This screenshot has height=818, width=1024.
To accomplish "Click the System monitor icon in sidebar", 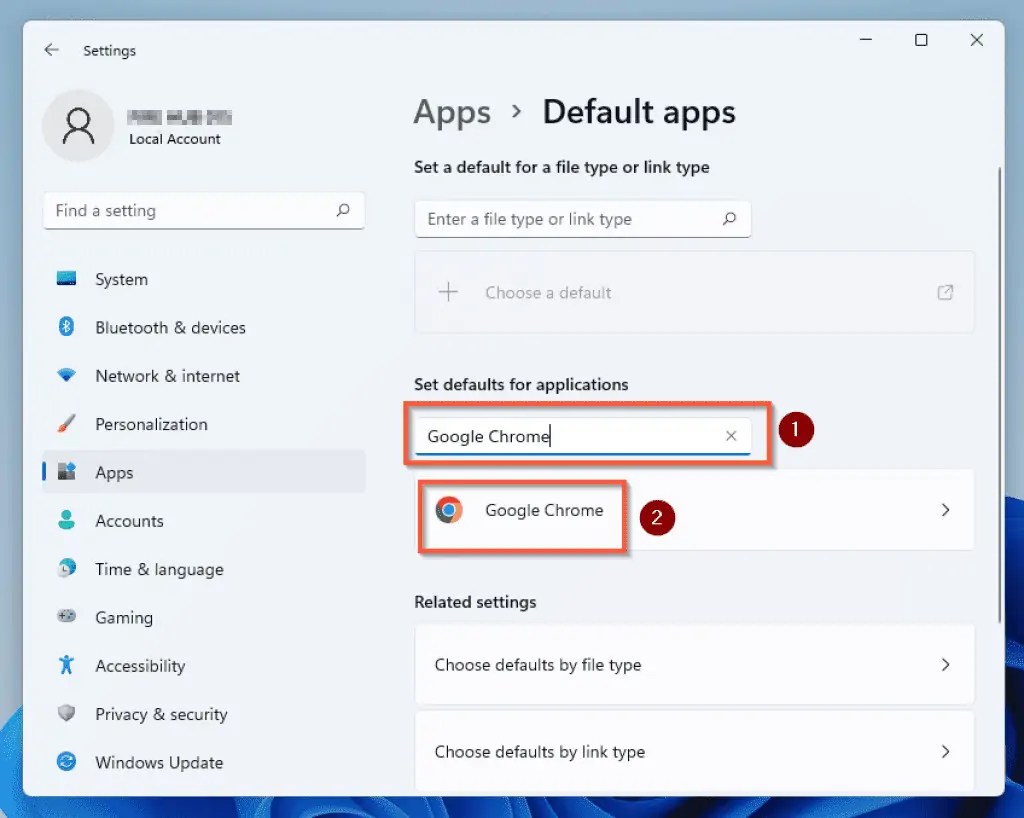I will tap(66, 279).
